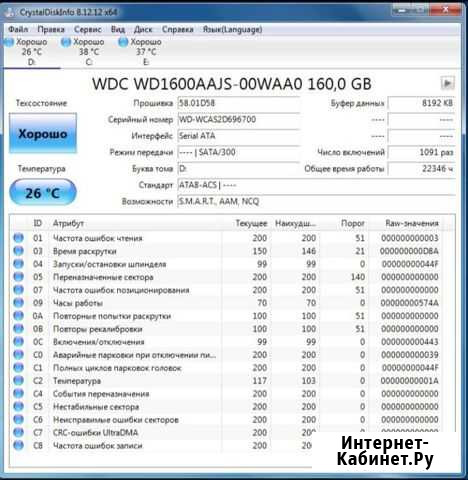The image size is (468, 480).
Task: Select row События переназначения
Action: (227, 394)
